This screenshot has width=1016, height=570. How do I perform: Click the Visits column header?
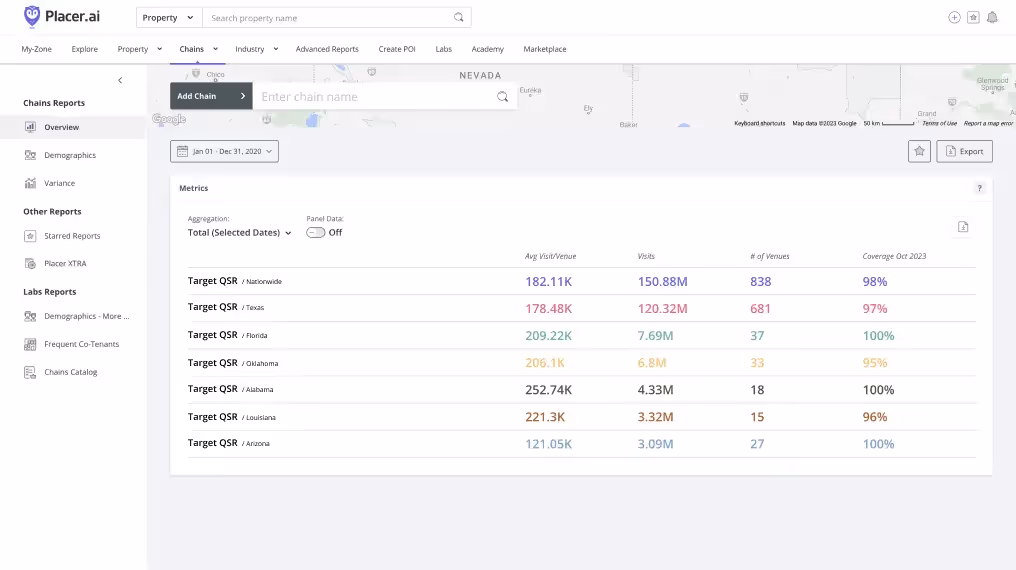point(646,256)
